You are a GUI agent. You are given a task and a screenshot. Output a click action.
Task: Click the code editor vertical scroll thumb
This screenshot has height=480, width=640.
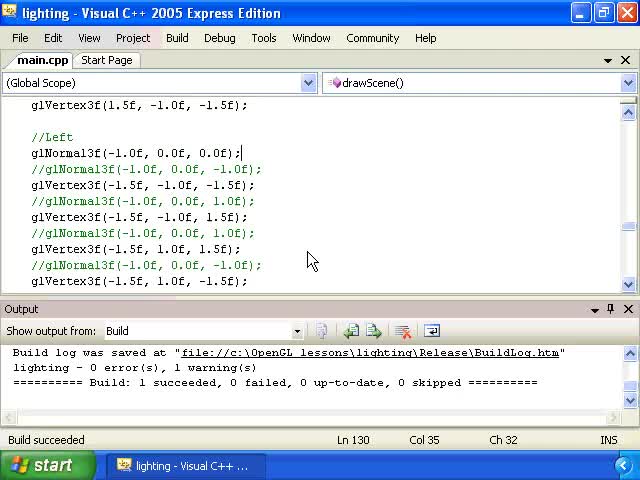(628, 226)
